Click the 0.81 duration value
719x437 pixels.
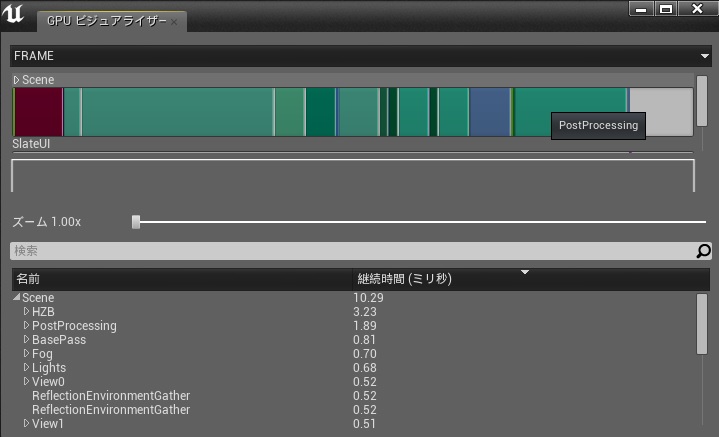pos(365,340)
